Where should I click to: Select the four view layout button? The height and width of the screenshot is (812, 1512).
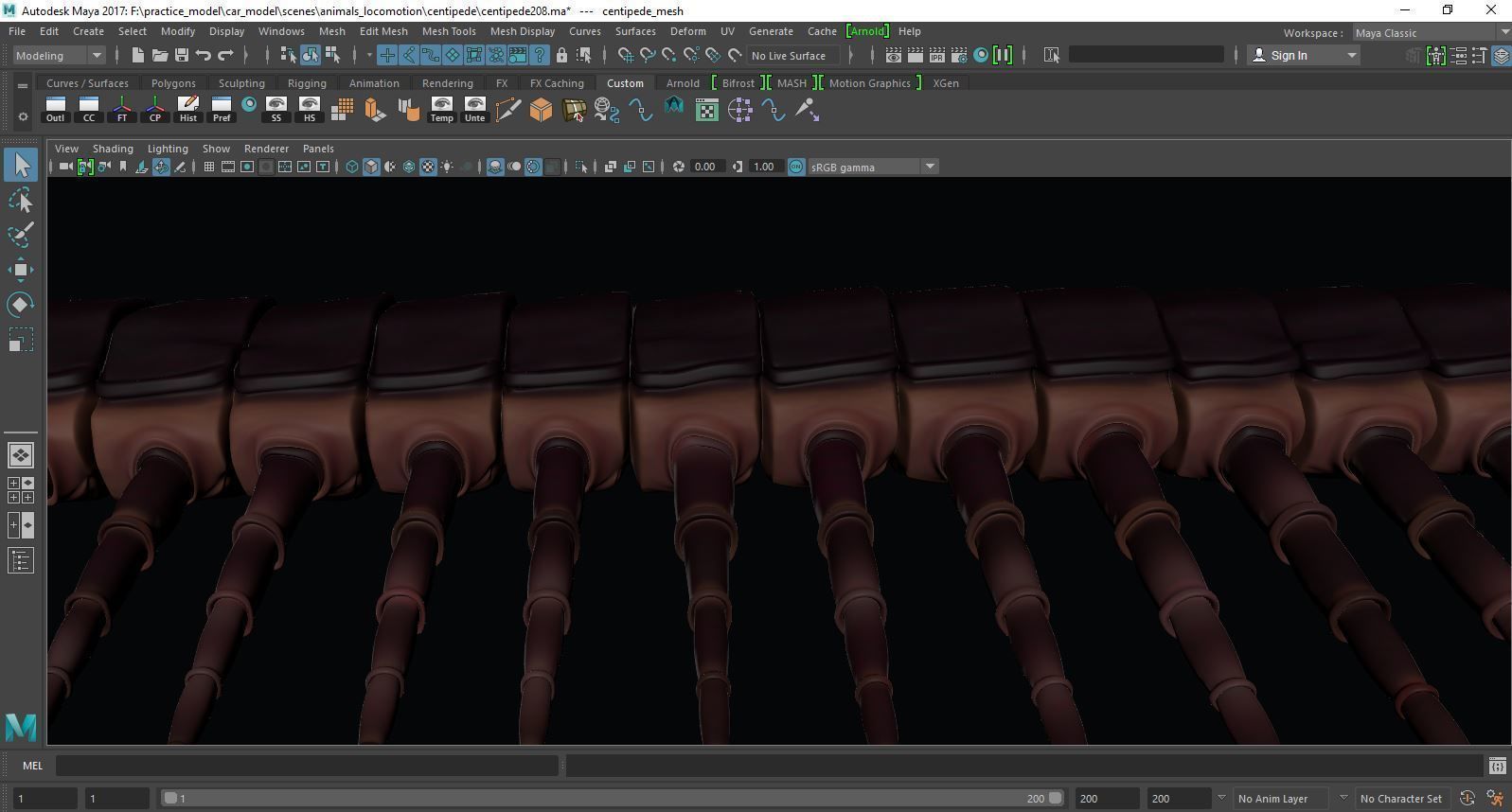21,490
